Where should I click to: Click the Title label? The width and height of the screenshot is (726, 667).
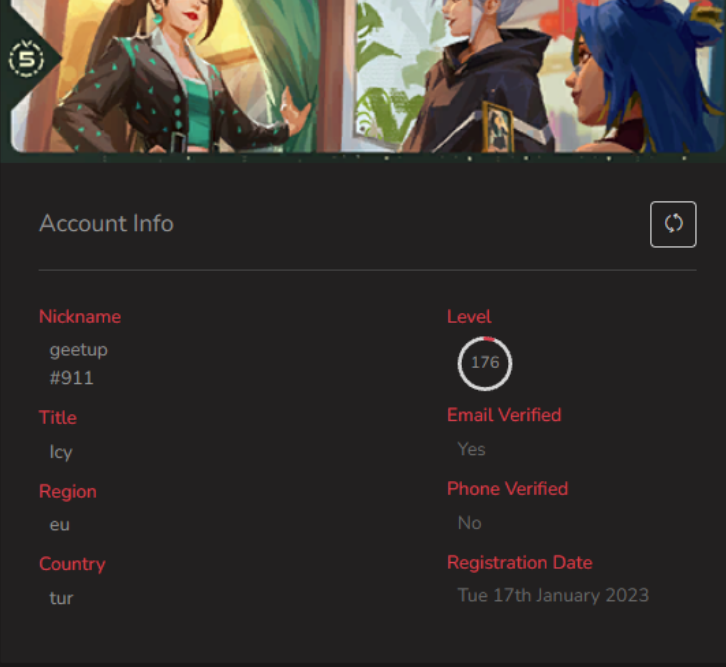[x=58, y=418]
